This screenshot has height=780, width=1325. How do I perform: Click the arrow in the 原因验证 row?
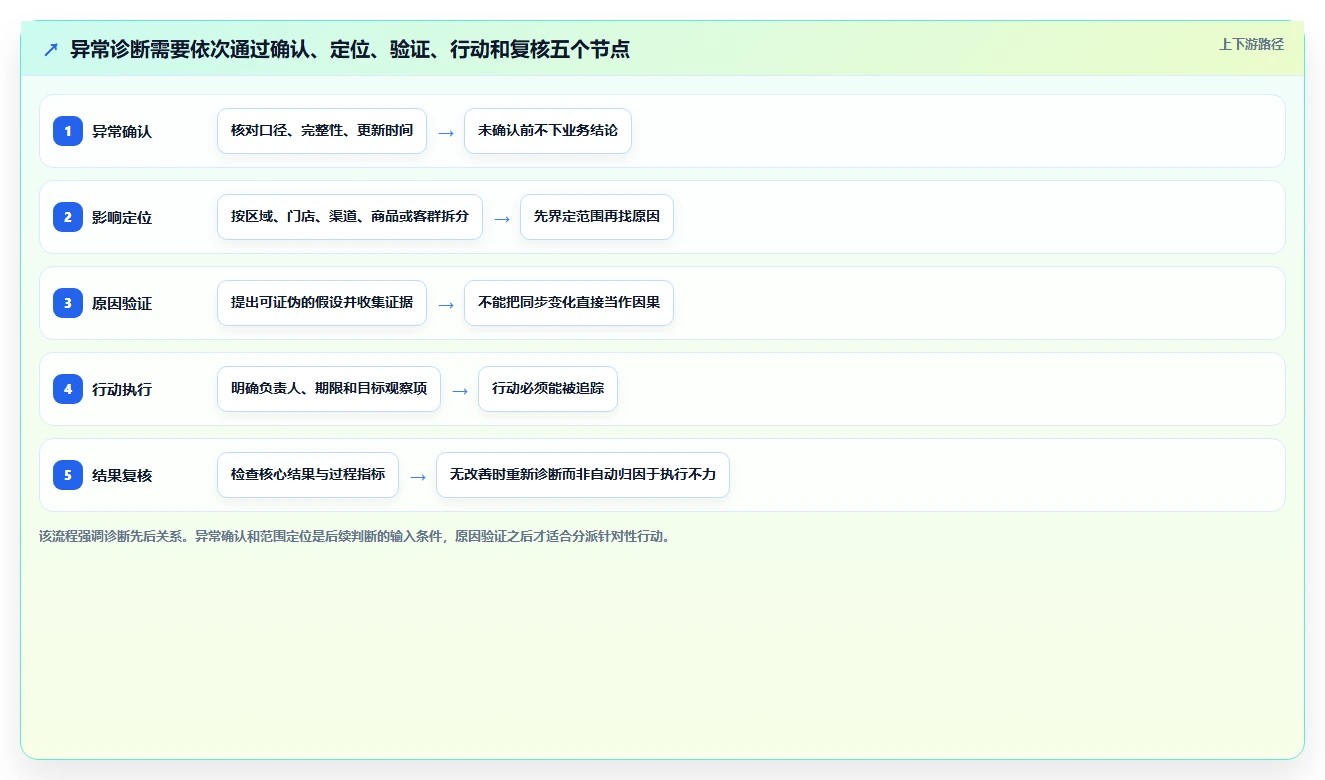[446, 305]
